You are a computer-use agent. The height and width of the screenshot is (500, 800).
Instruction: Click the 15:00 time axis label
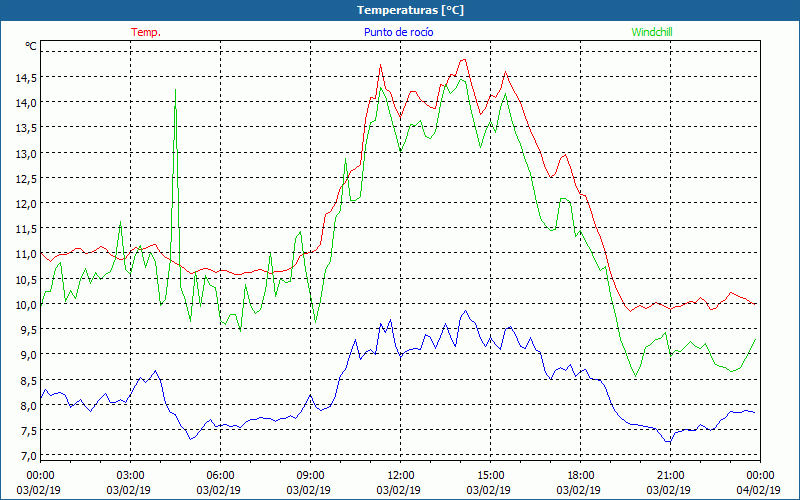pyautogui.click(x=491, y=476)
